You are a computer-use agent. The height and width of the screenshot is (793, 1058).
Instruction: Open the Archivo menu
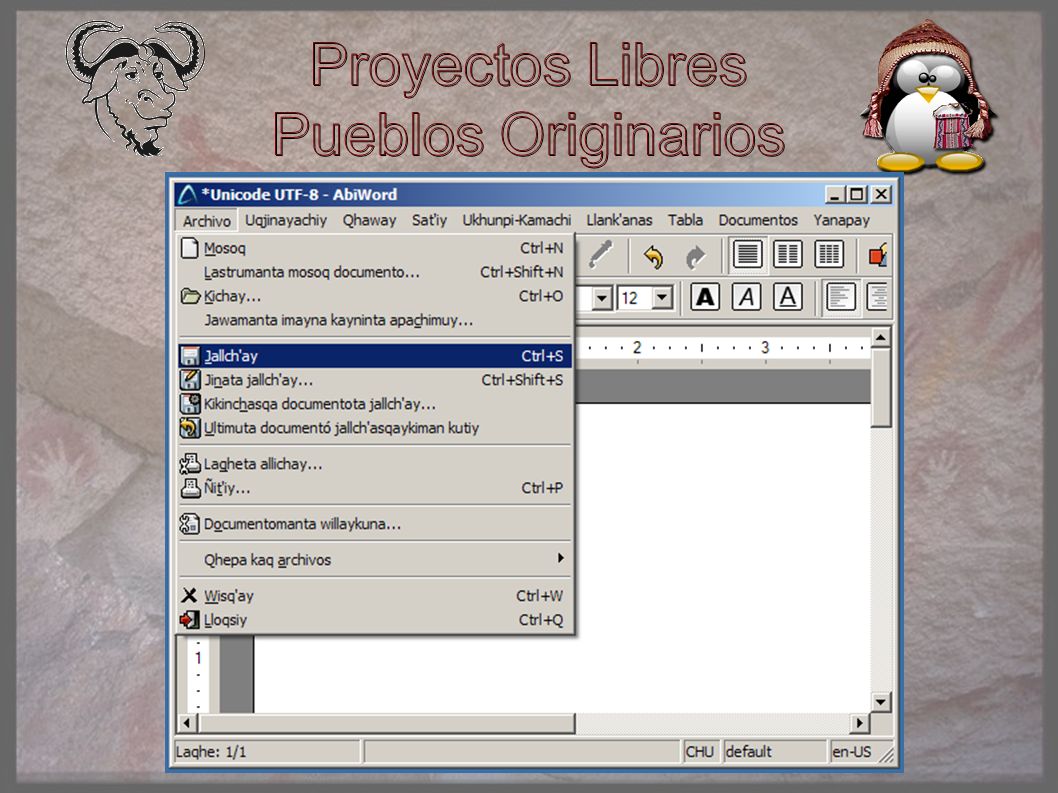pyautogui.click(x=206, y=221)
